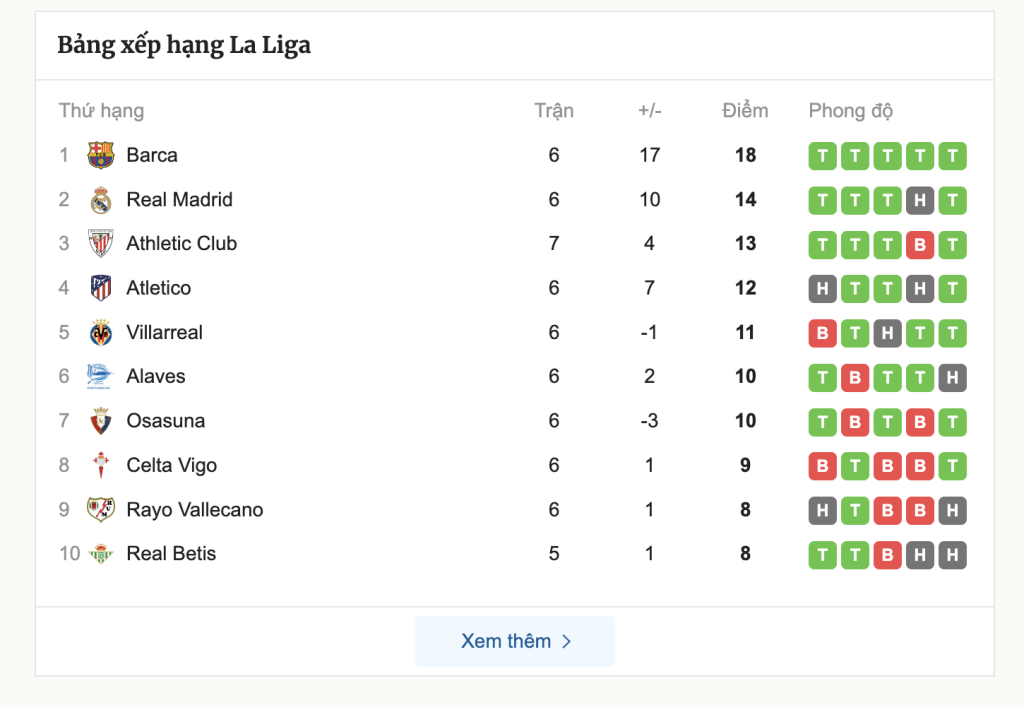Viewport: 1024px width, 705px height.
Task: Click Barca's last green T form badge
Action: (952, 156)
